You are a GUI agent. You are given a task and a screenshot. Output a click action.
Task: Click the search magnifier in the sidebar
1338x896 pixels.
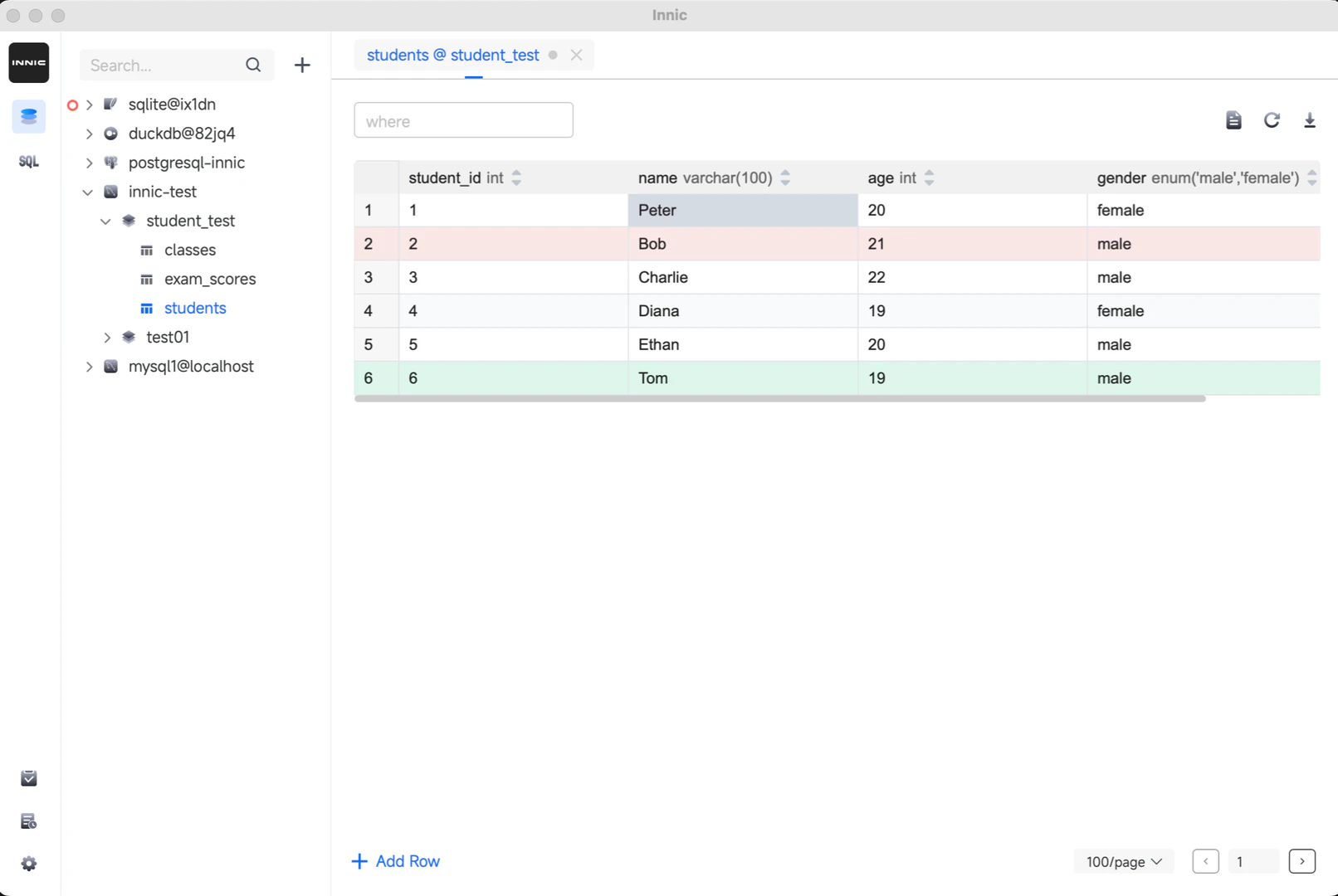coord(253,65)
